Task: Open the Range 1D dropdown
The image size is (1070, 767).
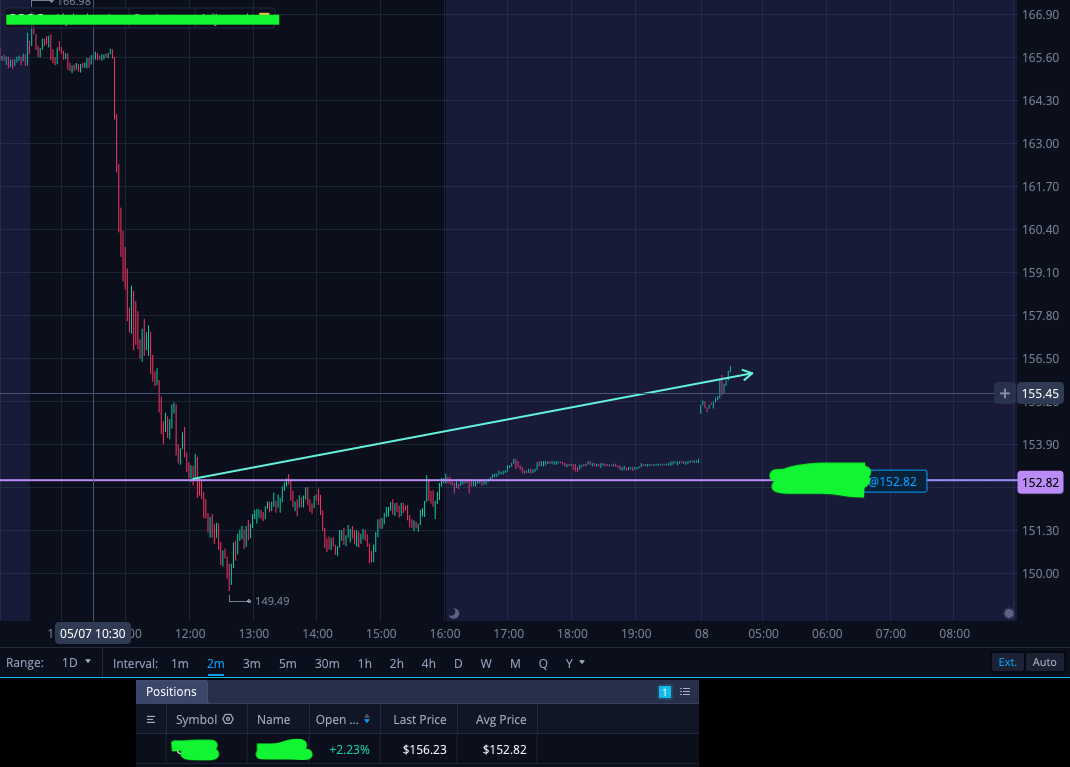Action: pyautogui.click(x=76, y=663)
